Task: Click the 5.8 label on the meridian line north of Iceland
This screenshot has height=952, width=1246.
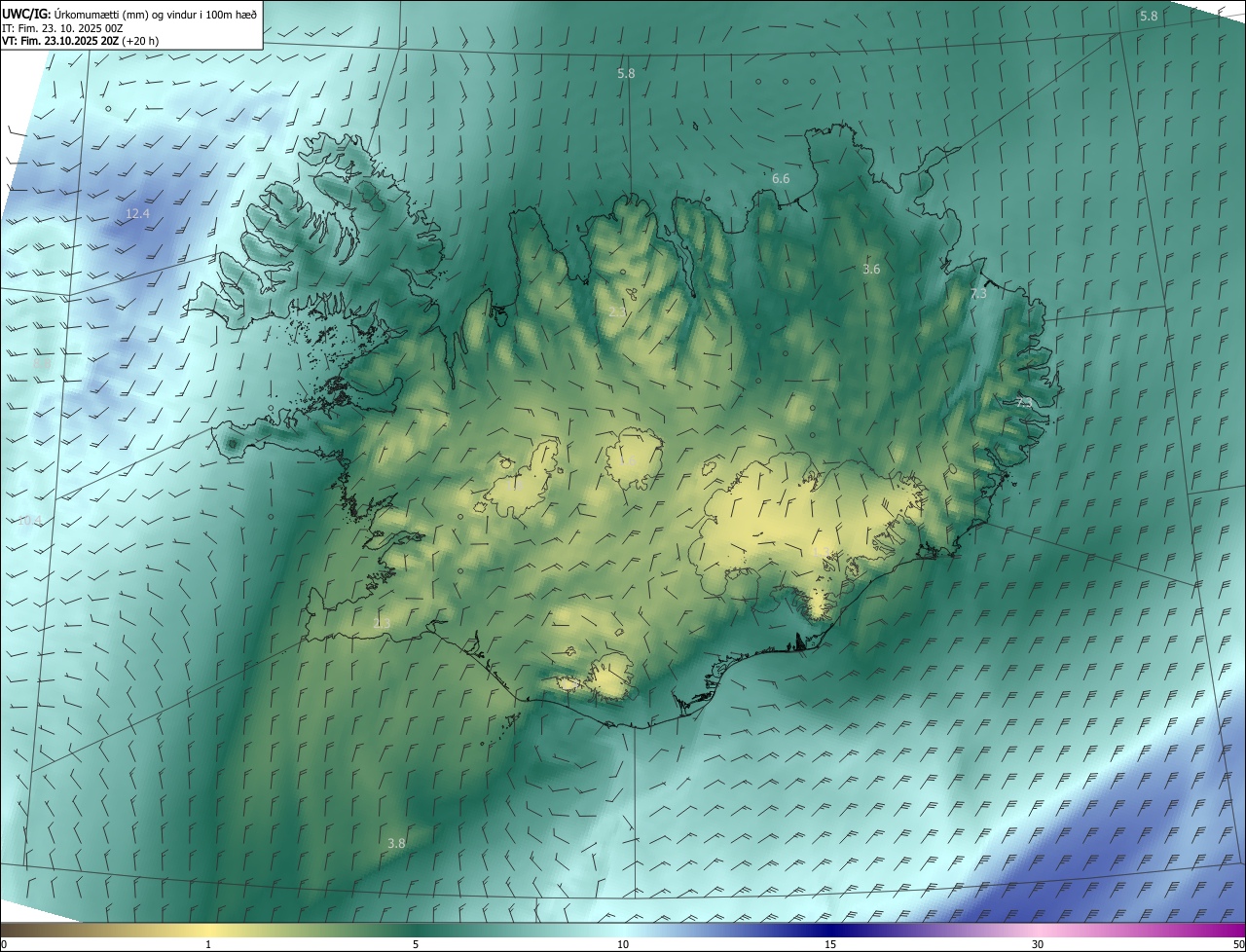Action: coord(626,73)
